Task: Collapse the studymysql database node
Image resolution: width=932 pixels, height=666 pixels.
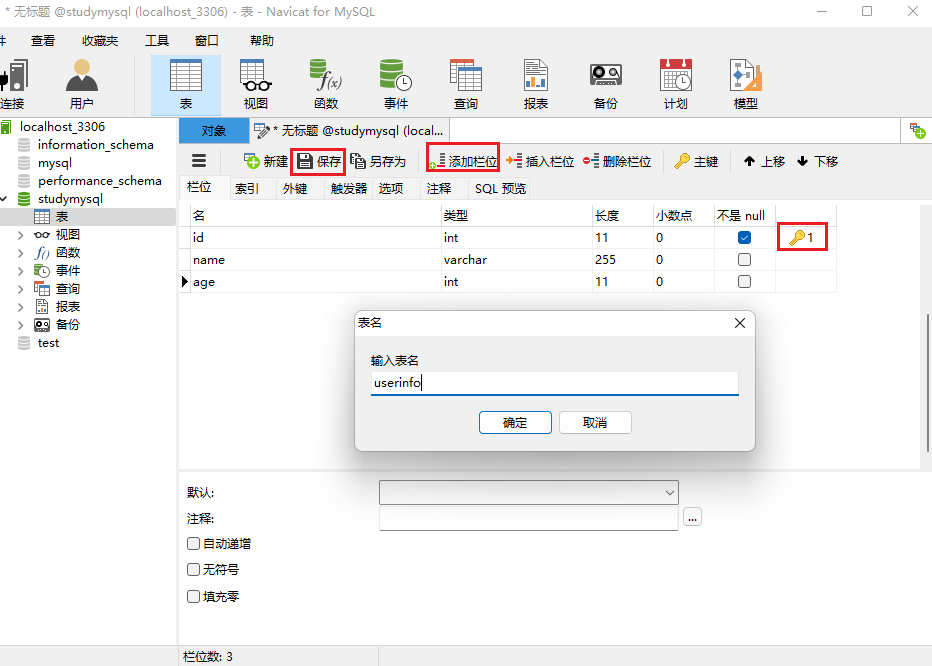Action: click(5, 199)
